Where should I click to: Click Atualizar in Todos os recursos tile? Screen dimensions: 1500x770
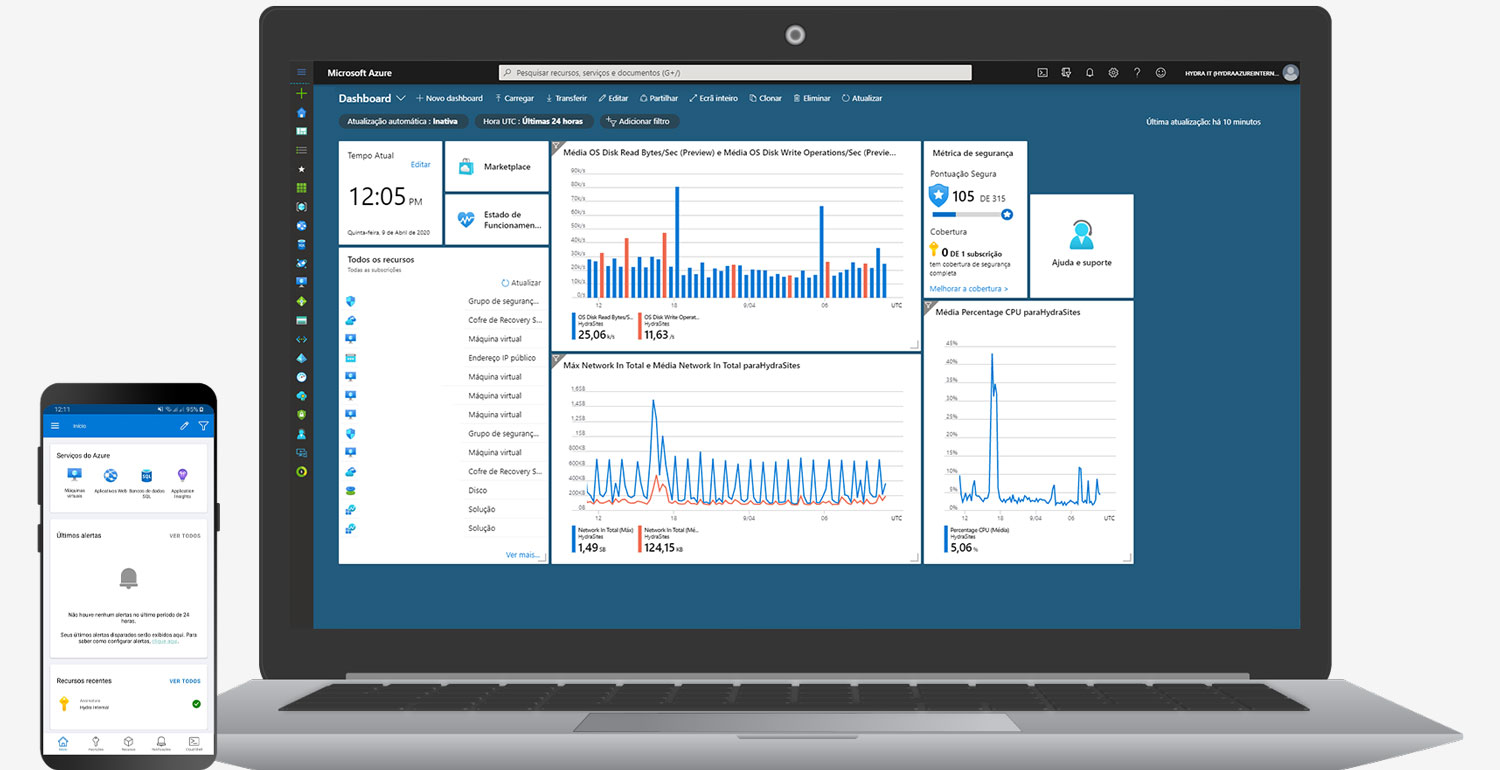(521, 283)
